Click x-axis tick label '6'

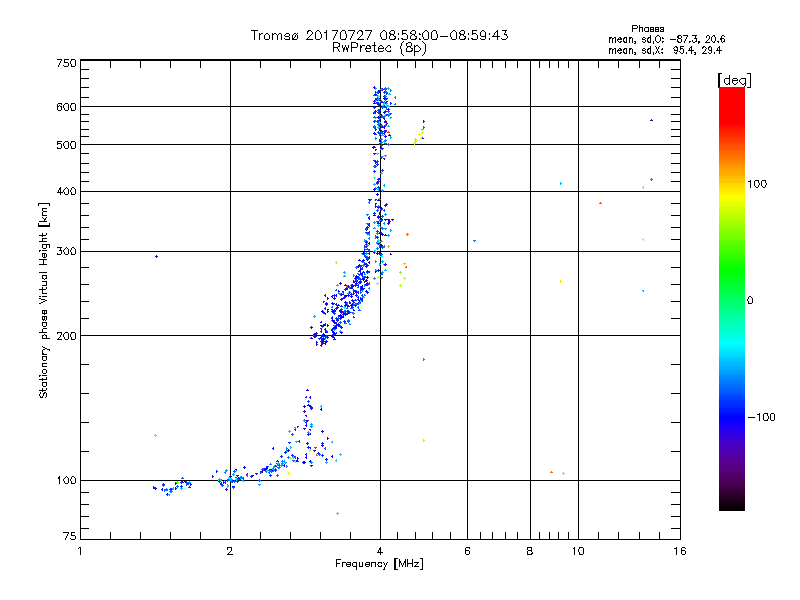(467, 551)
